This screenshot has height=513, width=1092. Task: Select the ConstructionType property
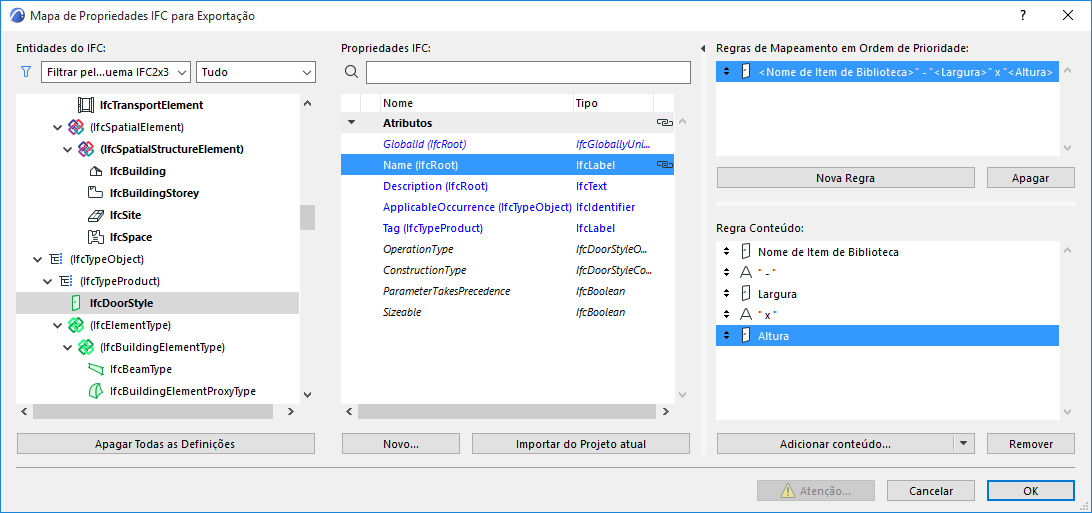(x=507, y=269)
